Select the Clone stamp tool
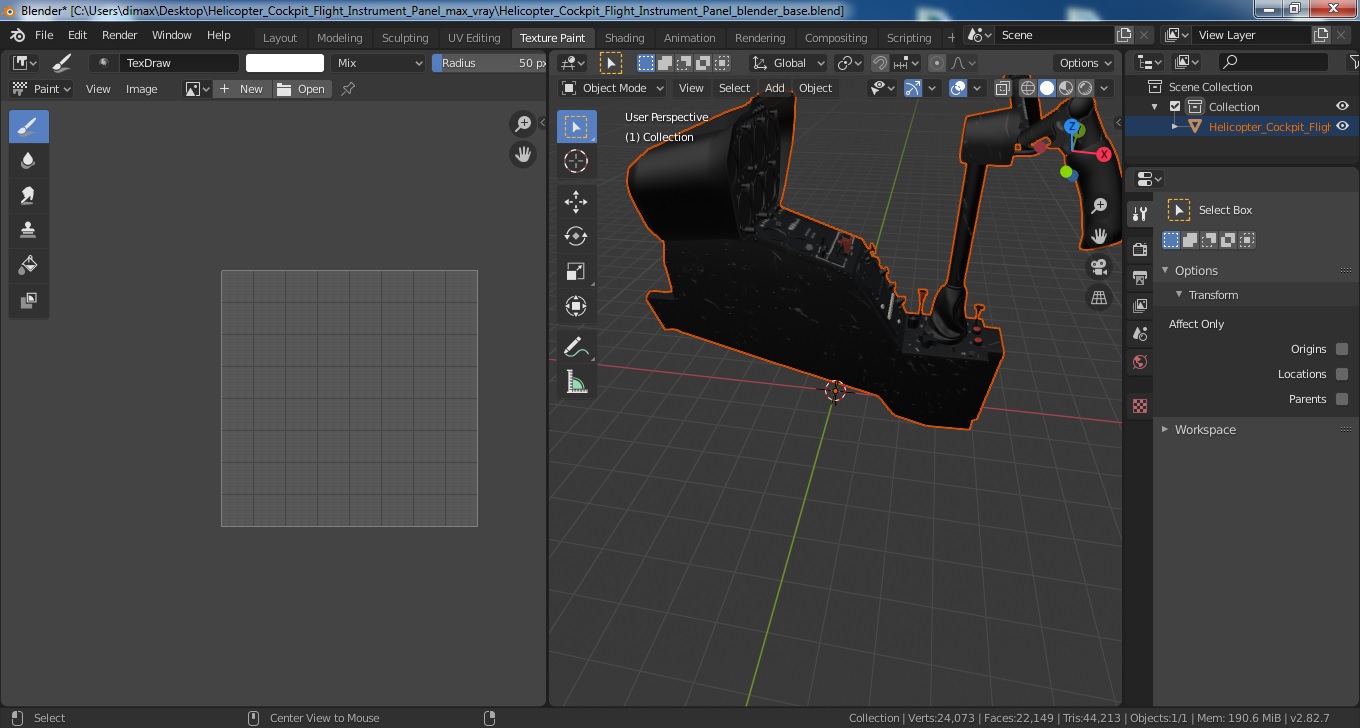The image size is (1360, 728). [x=29, y=231]
